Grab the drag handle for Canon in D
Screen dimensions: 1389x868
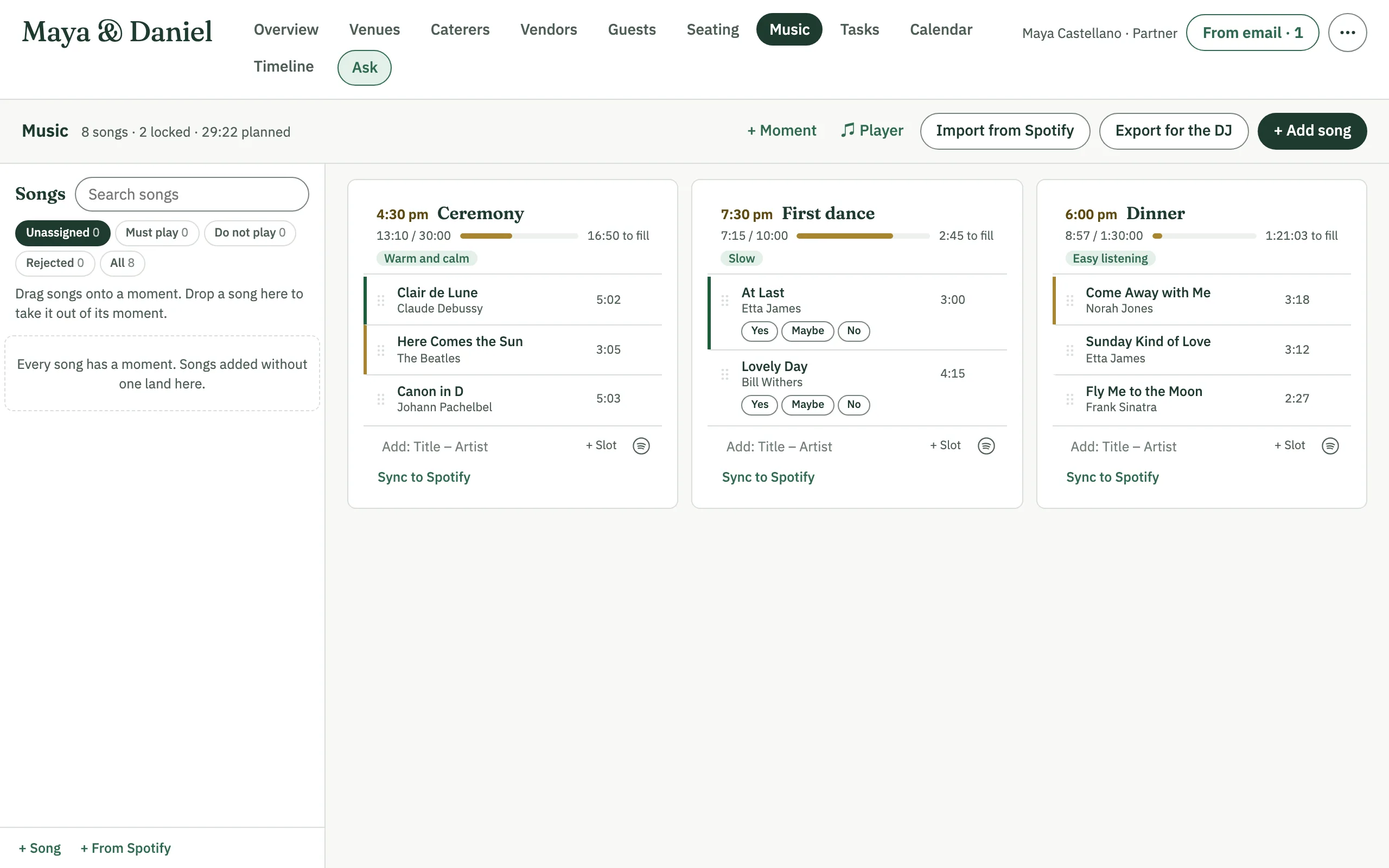[380, 399]
